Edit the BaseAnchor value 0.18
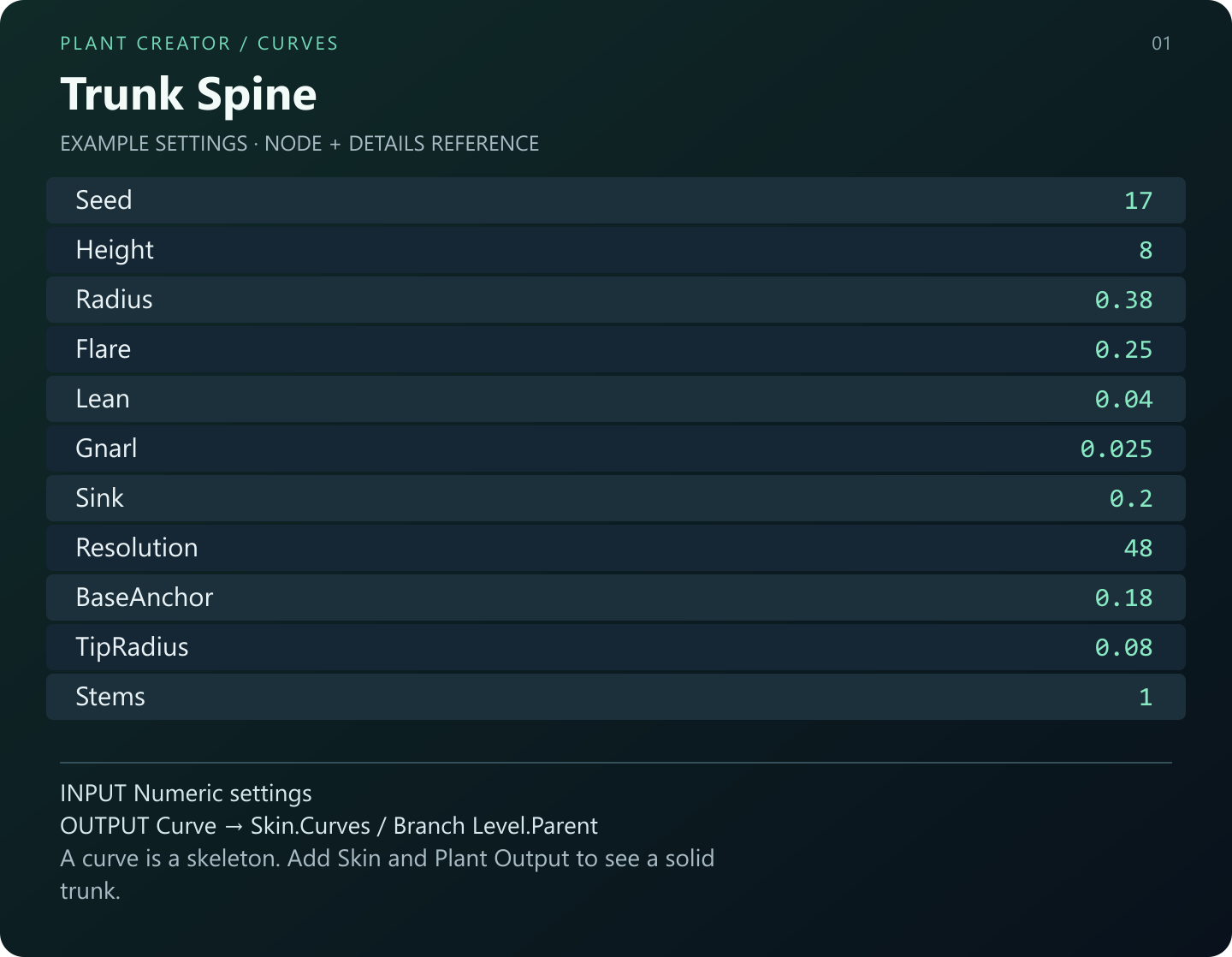1232x957 pixels. pos(1123,597)
